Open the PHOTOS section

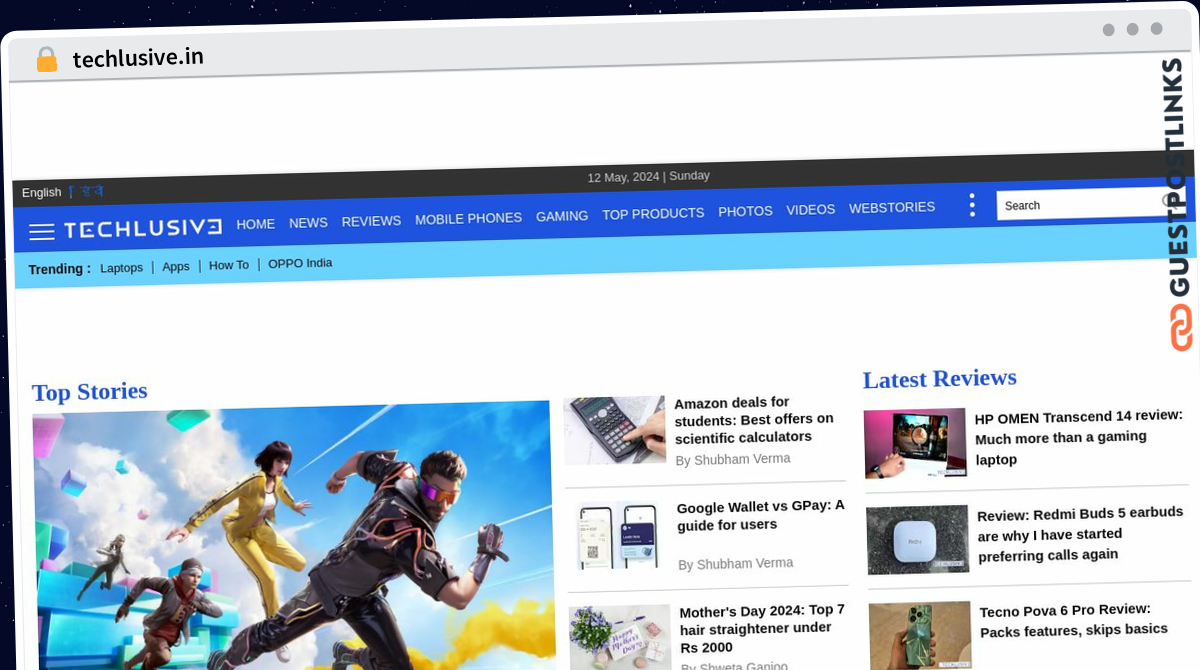click(745, 211)
